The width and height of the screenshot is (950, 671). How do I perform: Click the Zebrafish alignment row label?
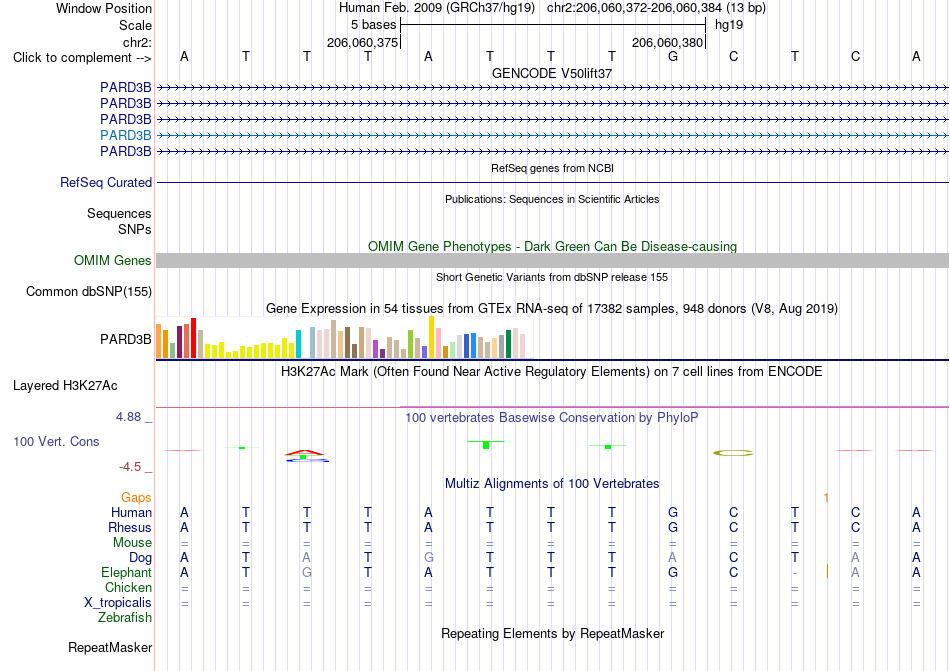pyautogui.click(x=124, y=618)
